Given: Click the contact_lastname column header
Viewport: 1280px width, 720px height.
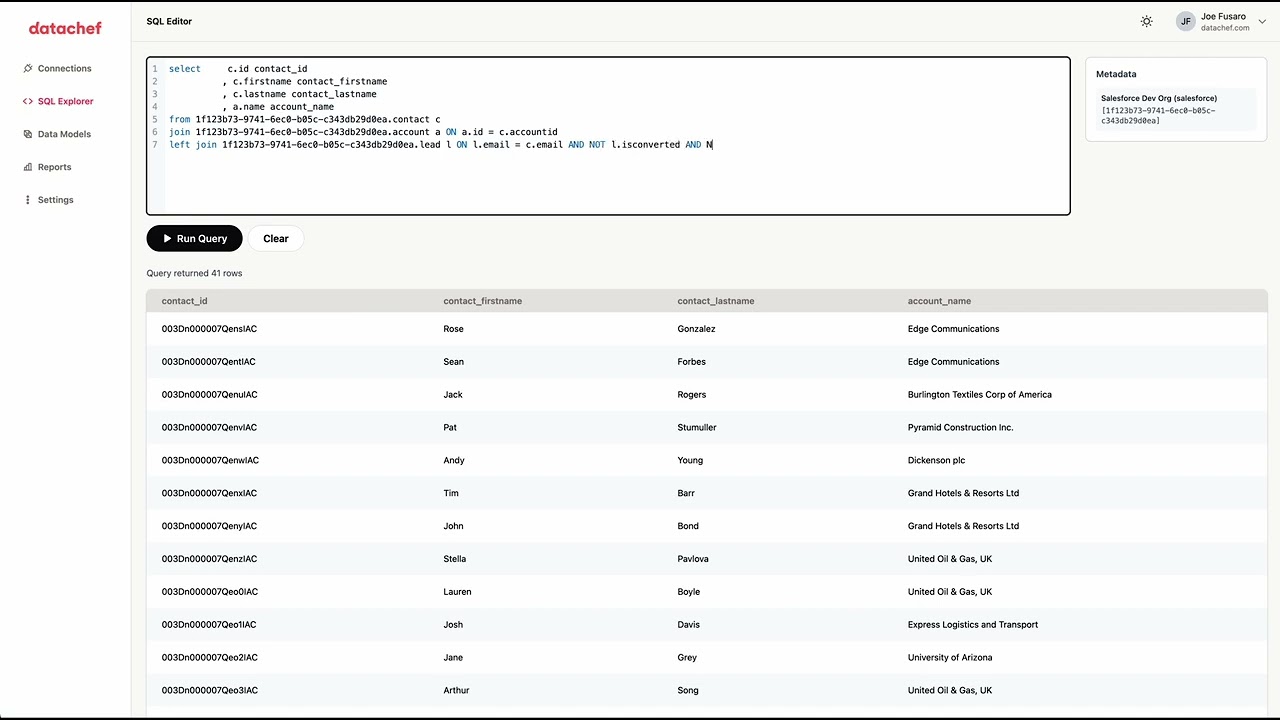Looking at the screenshot, I should (x=716, y=301).
